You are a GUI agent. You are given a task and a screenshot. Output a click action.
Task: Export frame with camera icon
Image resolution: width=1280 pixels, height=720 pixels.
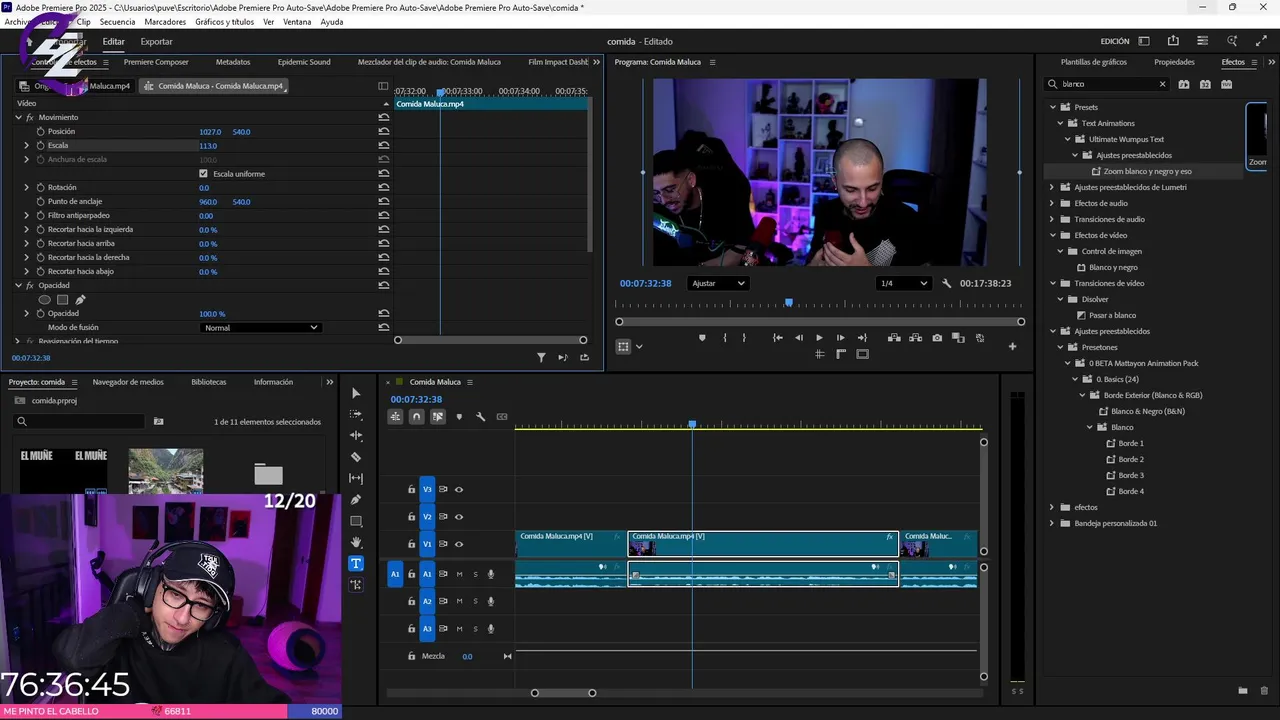click(937, 338)
